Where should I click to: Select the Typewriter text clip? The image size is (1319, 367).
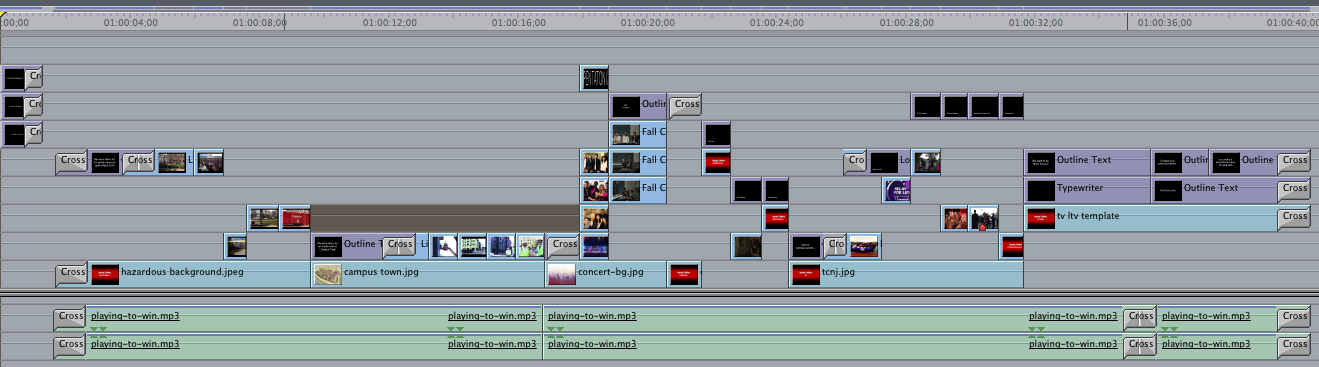pyautogui.click(x=1087, y=190)
